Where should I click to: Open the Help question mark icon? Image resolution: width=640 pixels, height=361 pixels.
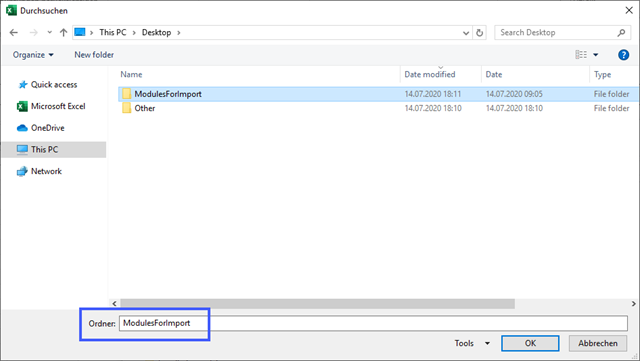[x=623, y=55]
